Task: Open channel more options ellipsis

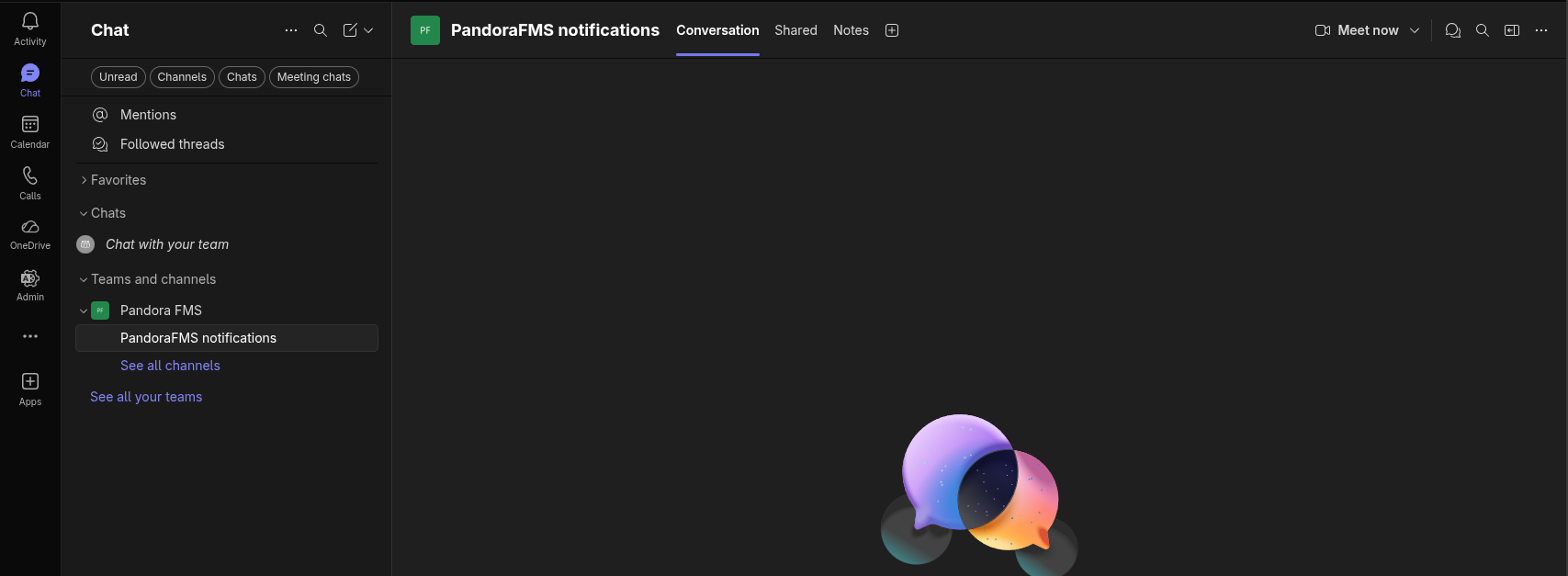Action: point(1541,30)
